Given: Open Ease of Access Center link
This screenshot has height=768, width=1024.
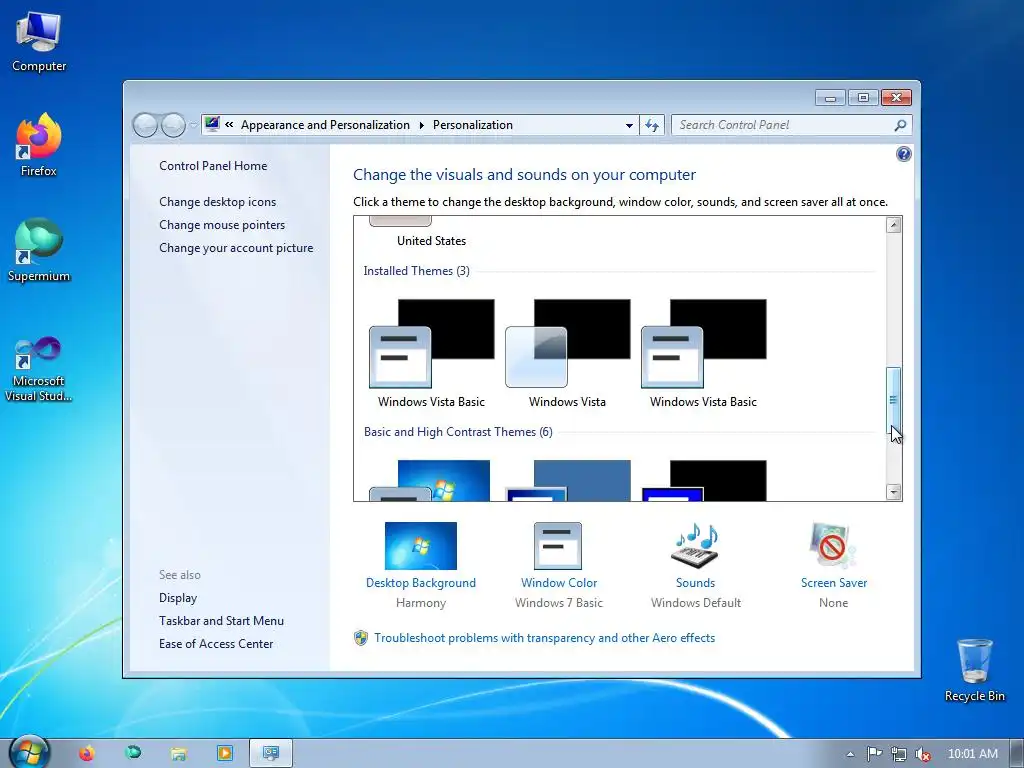Looking at the screenshot, I should click(x=216, y=643).
